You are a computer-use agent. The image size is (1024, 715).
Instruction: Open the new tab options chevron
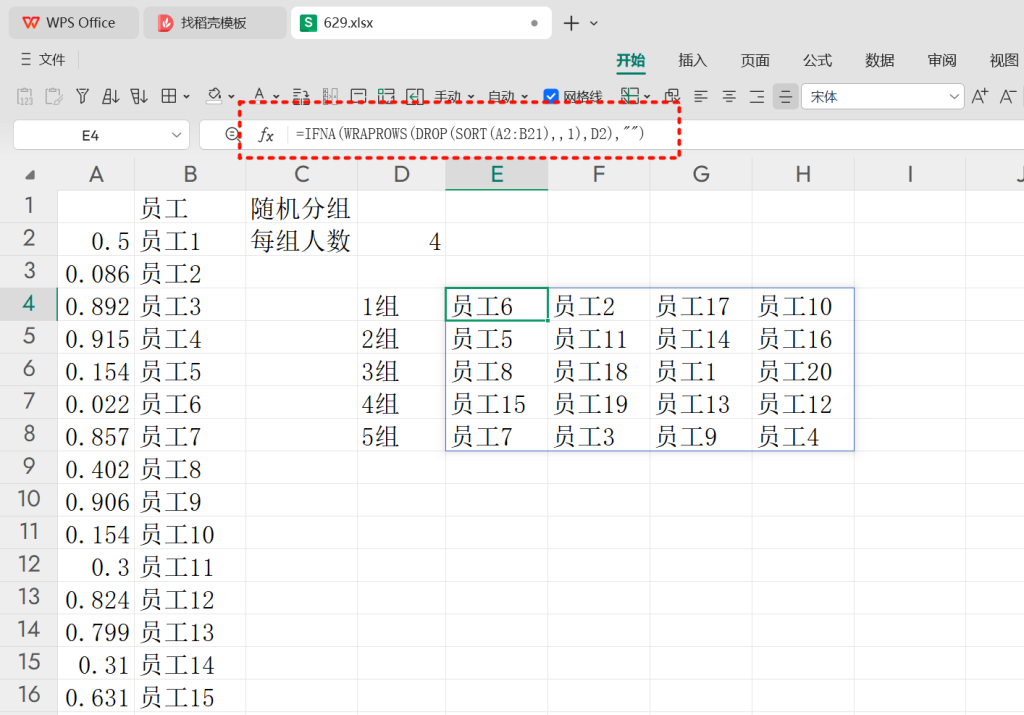[594, 24]
